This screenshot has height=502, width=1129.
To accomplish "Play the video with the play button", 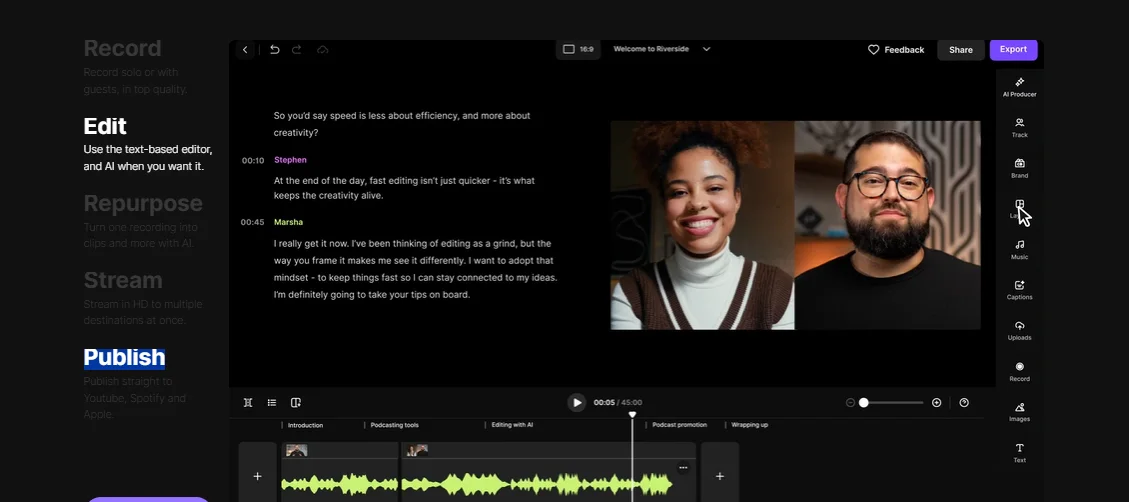I will (x=576, y=403).
